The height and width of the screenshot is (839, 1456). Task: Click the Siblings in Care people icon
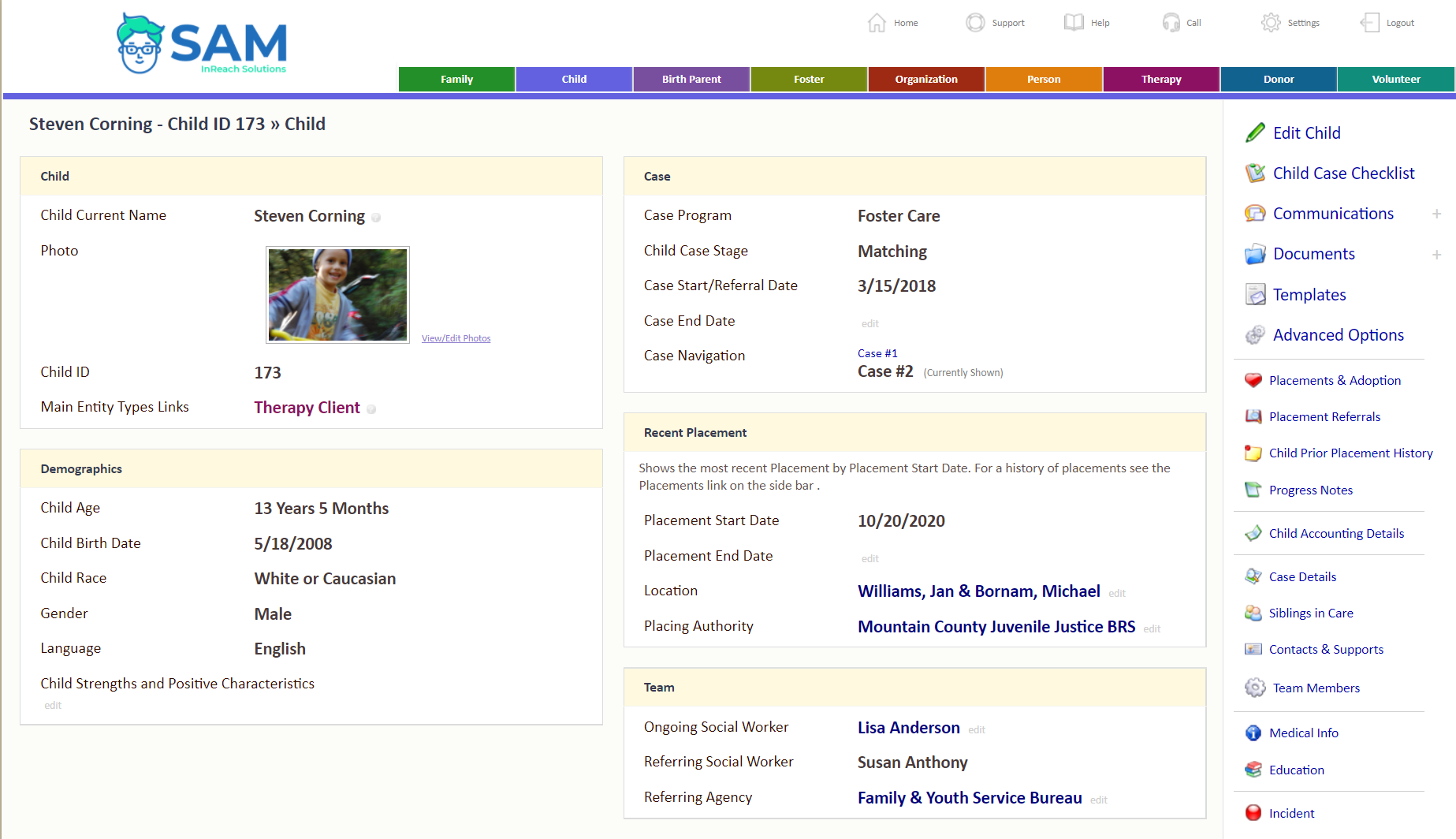pyautogui.click(x=1253, y=613)
